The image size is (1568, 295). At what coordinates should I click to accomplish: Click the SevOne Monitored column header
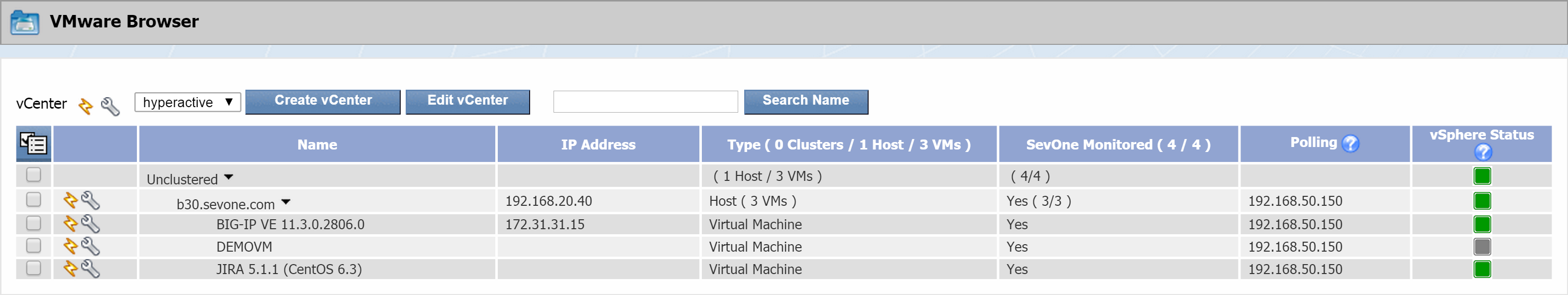coord(1119,145)
